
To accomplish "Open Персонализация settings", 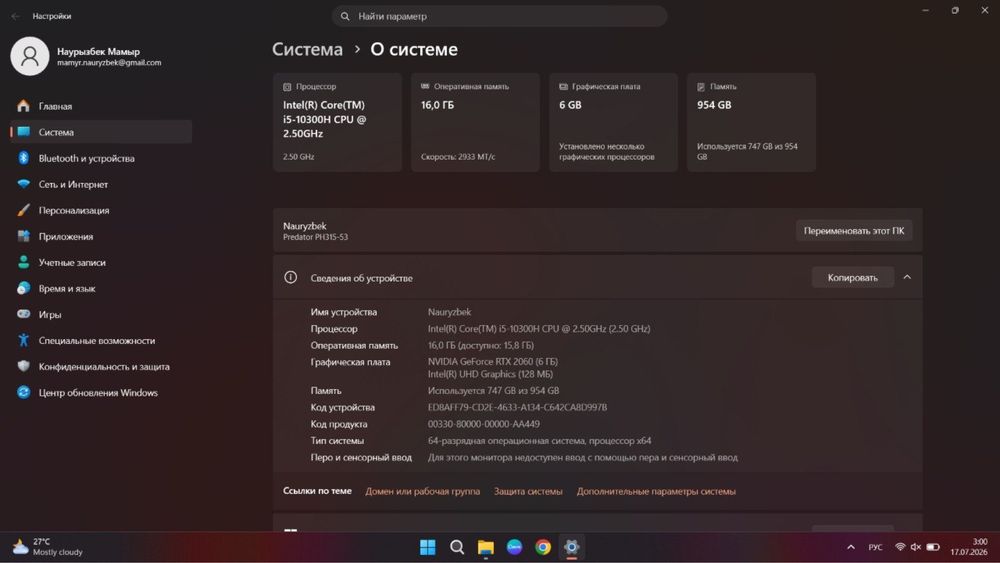I will (101, 210).
